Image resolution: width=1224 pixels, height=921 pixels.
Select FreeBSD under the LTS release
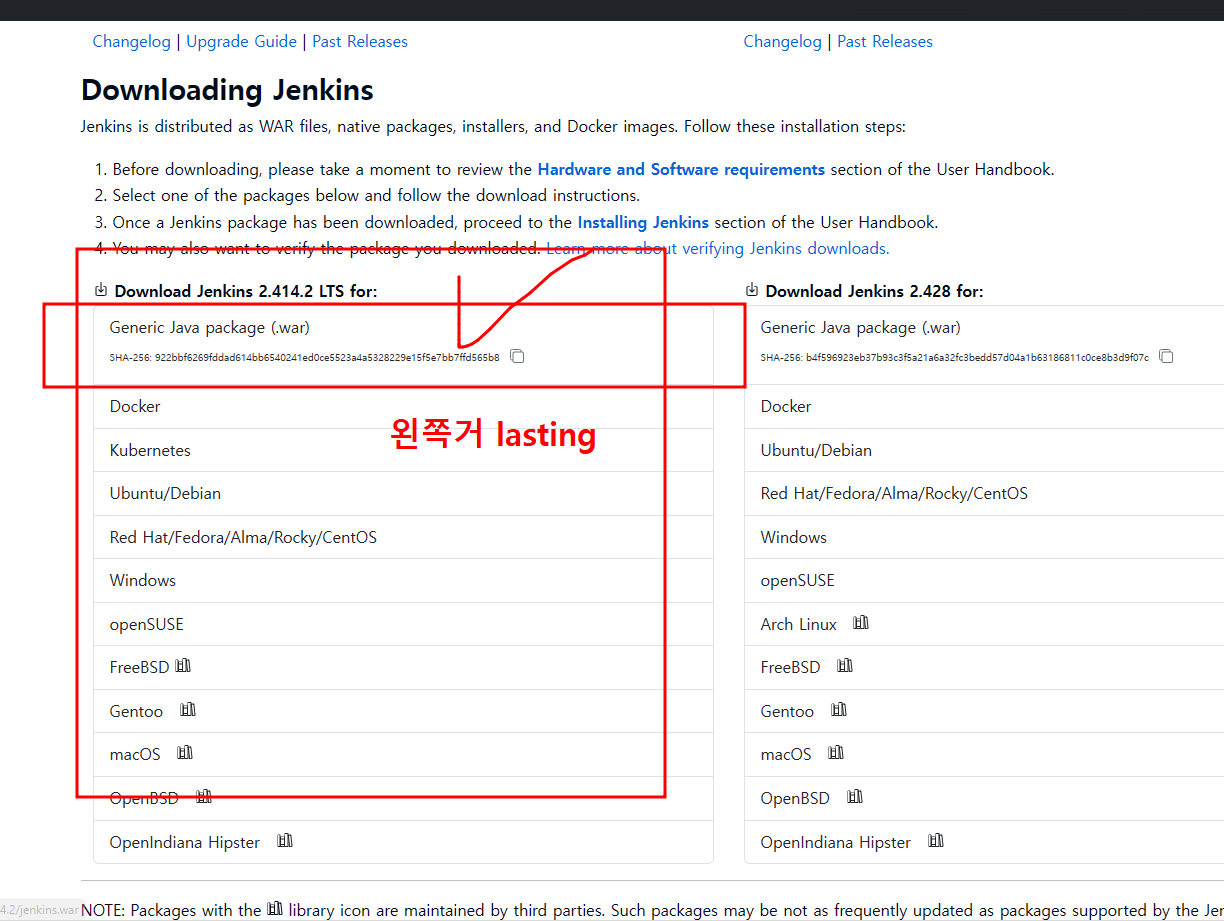click(403, 667)
